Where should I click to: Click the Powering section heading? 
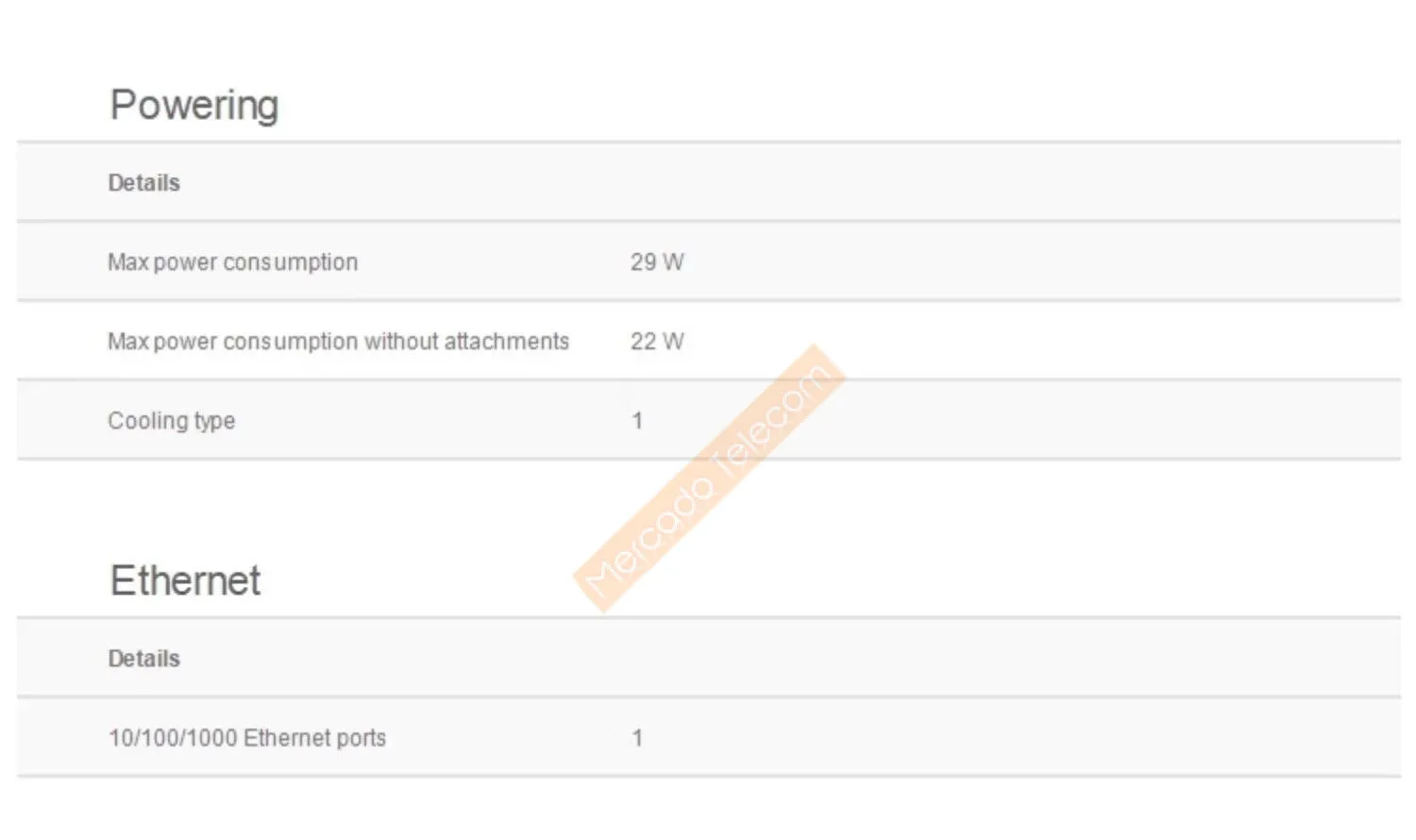tap(194, 105)
